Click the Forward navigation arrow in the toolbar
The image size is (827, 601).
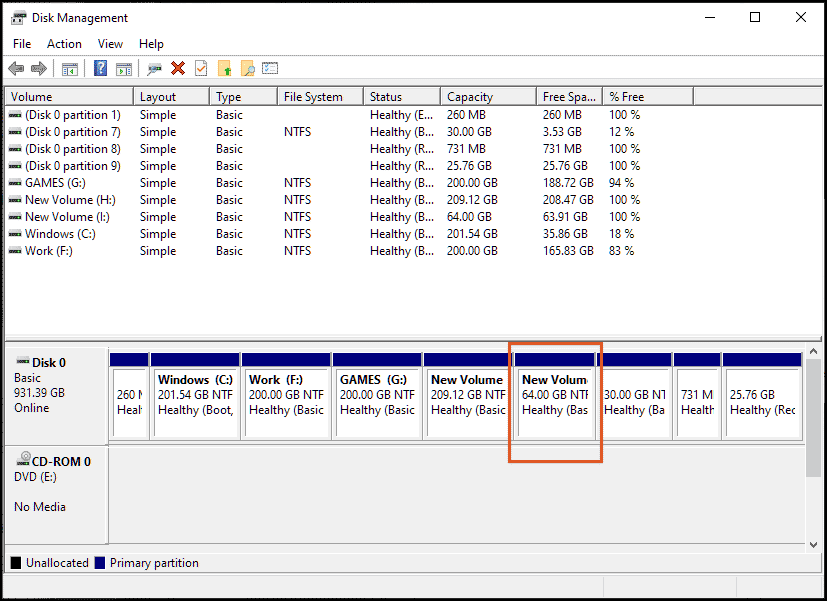pyautogui.click(x=37, y=68)
